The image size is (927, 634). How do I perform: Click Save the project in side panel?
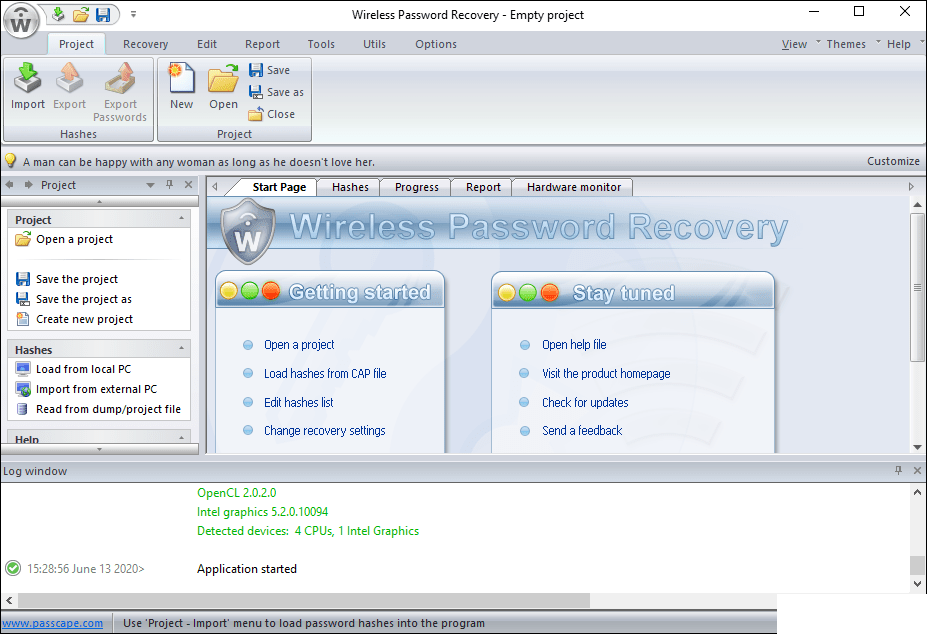point(66,279)
